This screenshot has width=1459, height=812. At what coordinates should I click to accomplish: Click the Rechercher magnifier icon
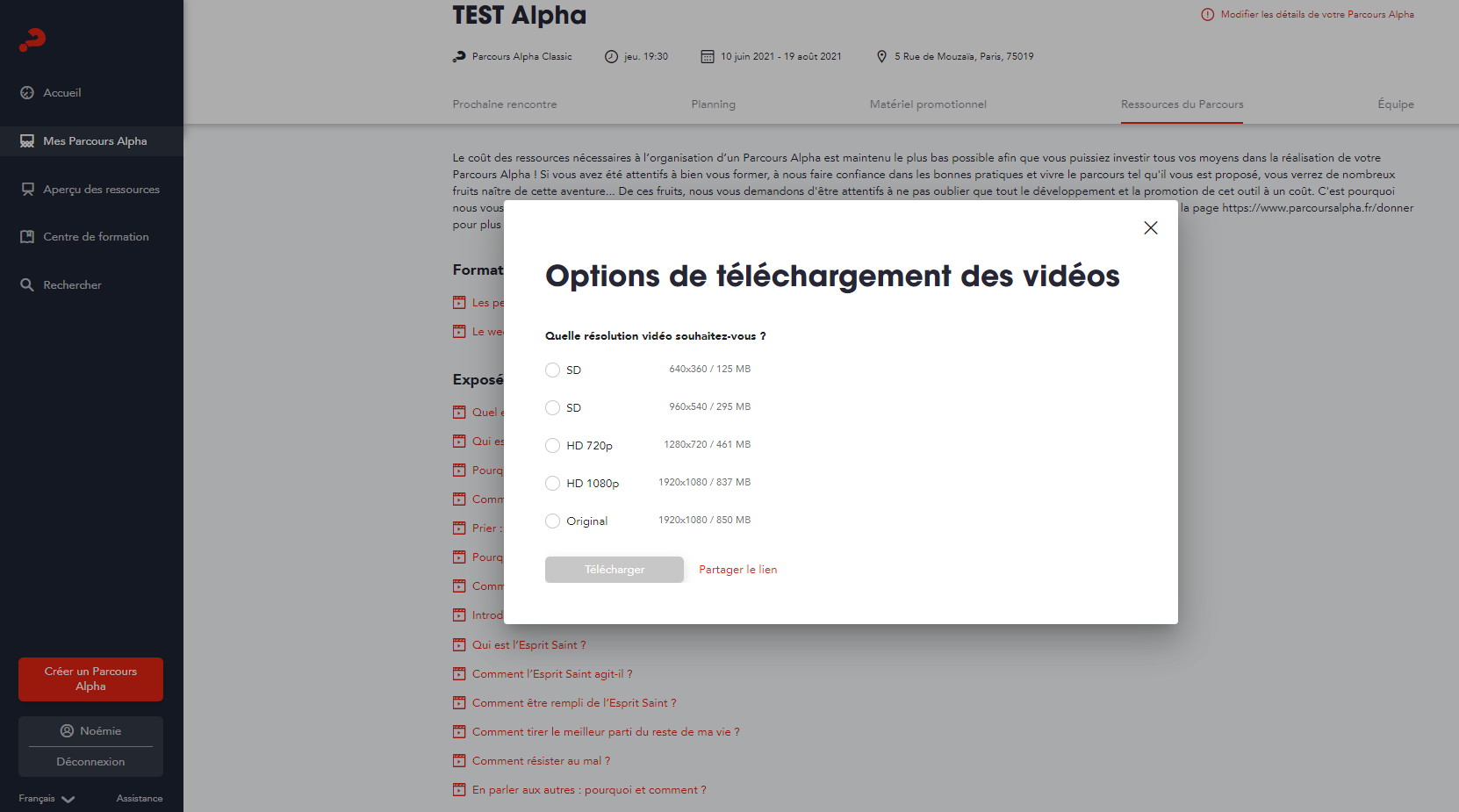27,285
